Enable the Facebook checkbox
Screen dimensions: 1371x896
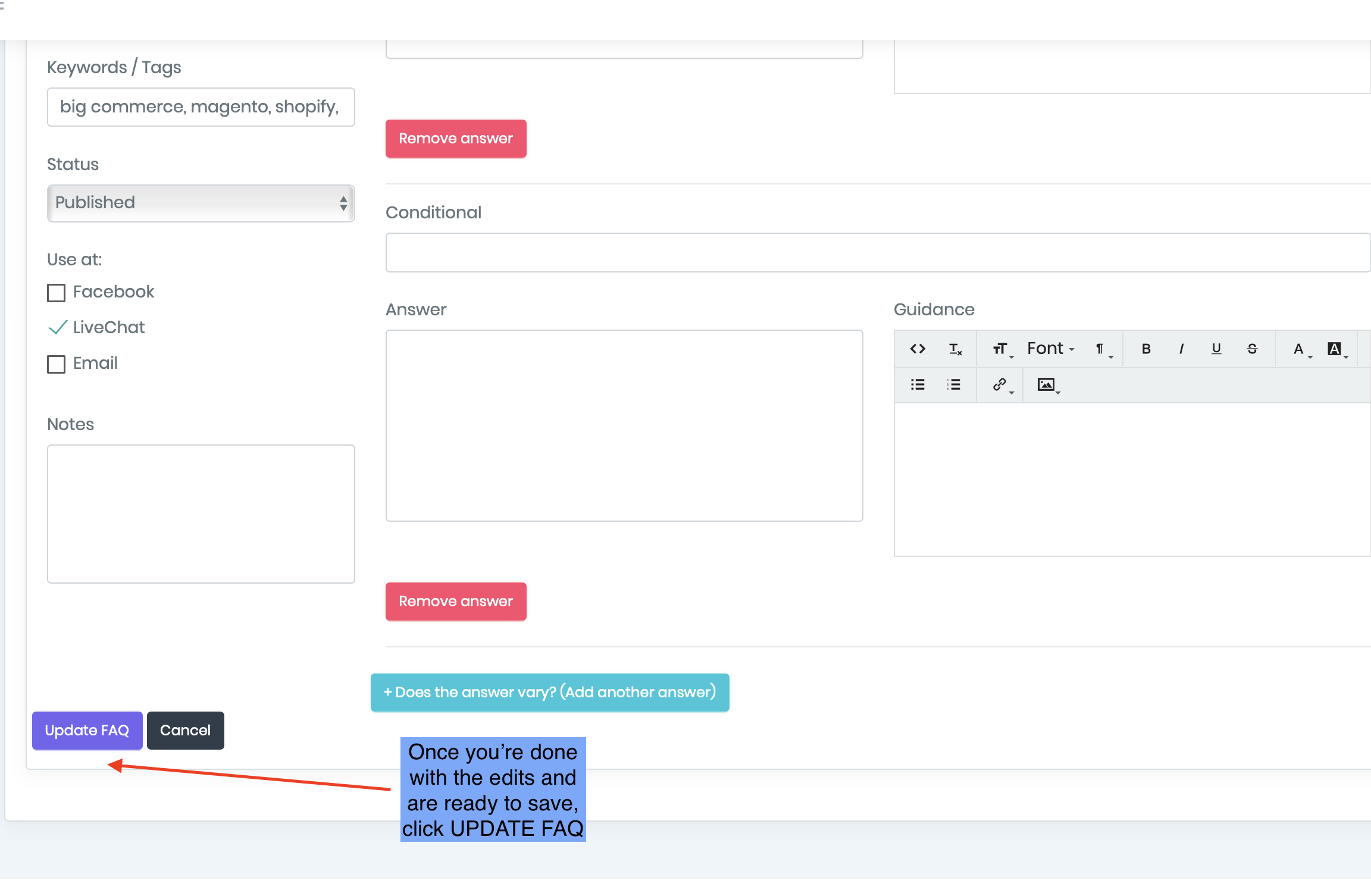(57, 293)
